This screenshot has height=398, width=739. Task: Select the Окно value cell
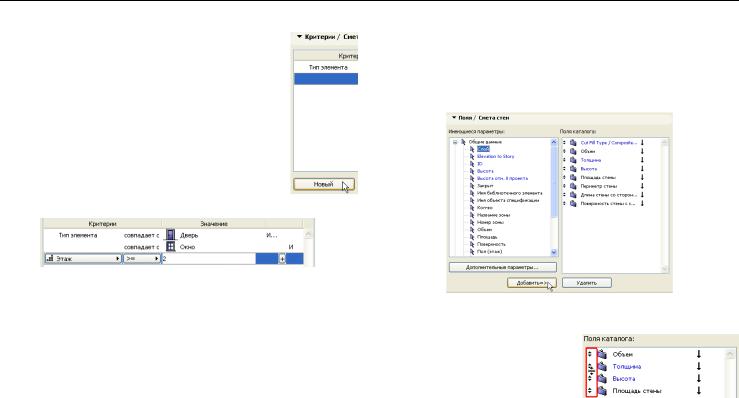(188, 247)
